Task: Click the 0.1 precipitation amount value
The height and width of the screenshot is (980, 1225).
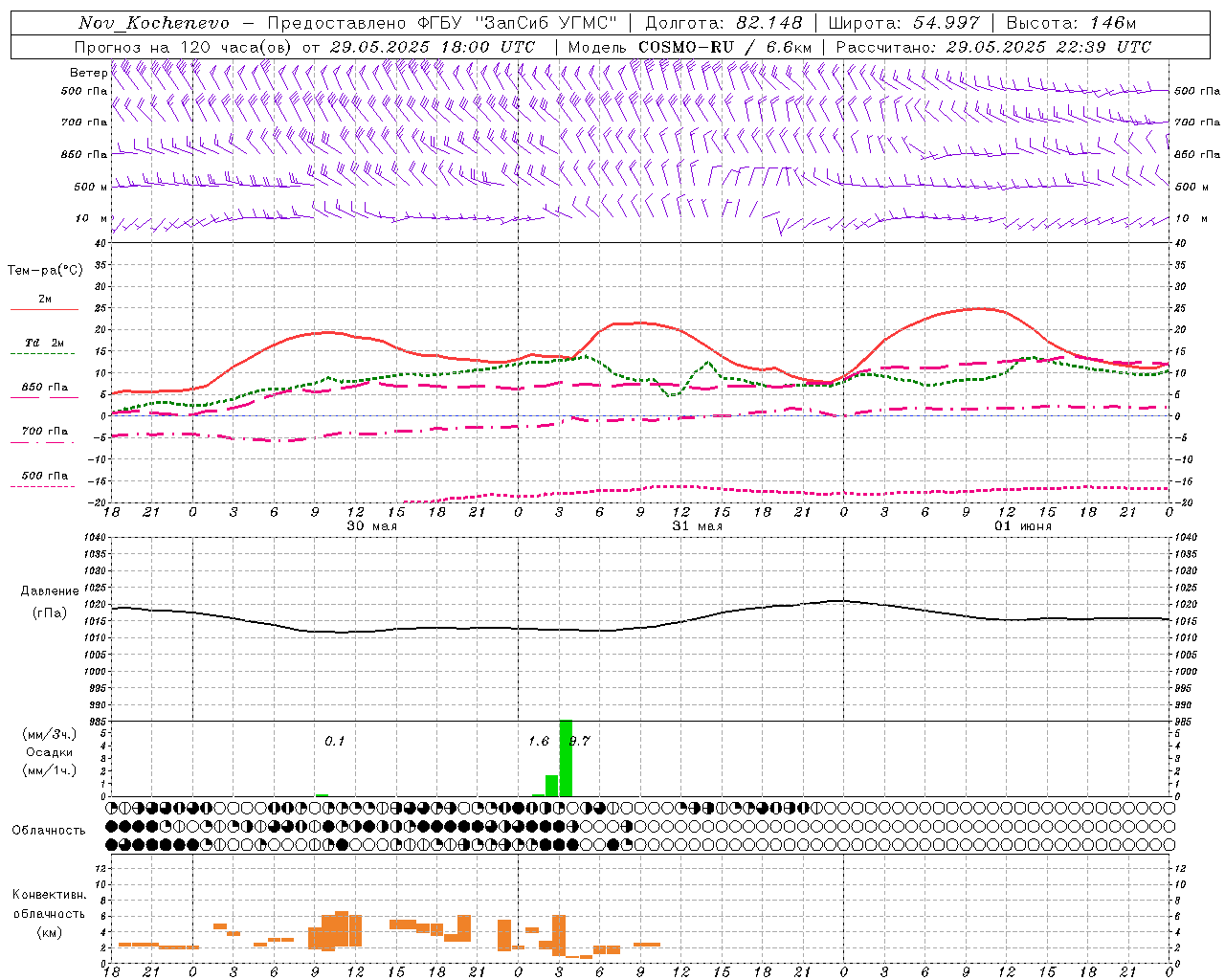Action: pyautogui.click(x=334, y=741)
